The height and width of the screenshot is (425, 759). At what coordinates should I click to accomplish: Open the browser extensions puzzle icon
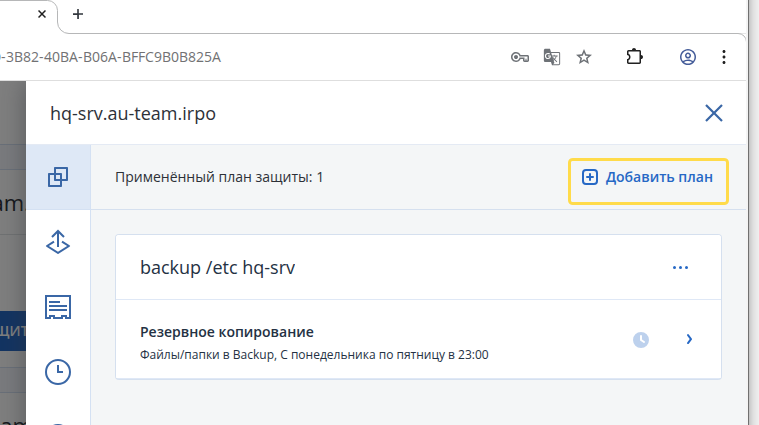coord(634,57)
